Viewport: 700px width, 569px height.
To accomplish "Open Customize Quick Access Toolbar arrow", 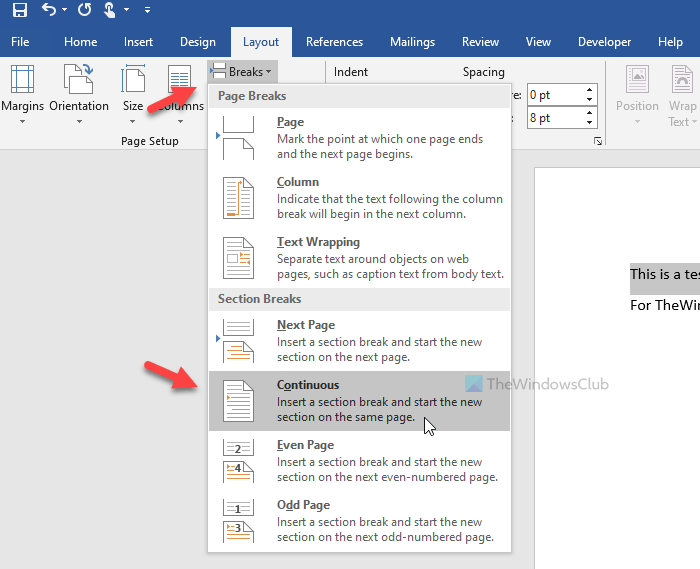I will pyautogui.click(x=147, y=10).
